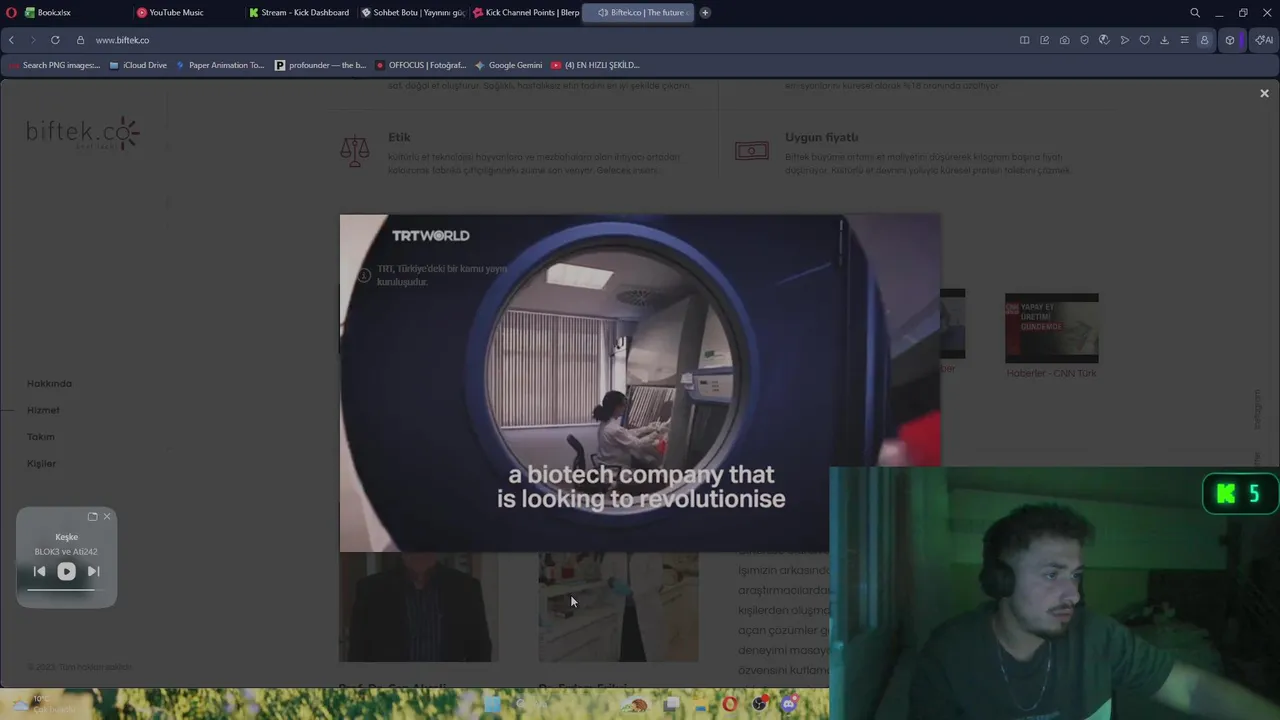Open a new browser tab

705,13
